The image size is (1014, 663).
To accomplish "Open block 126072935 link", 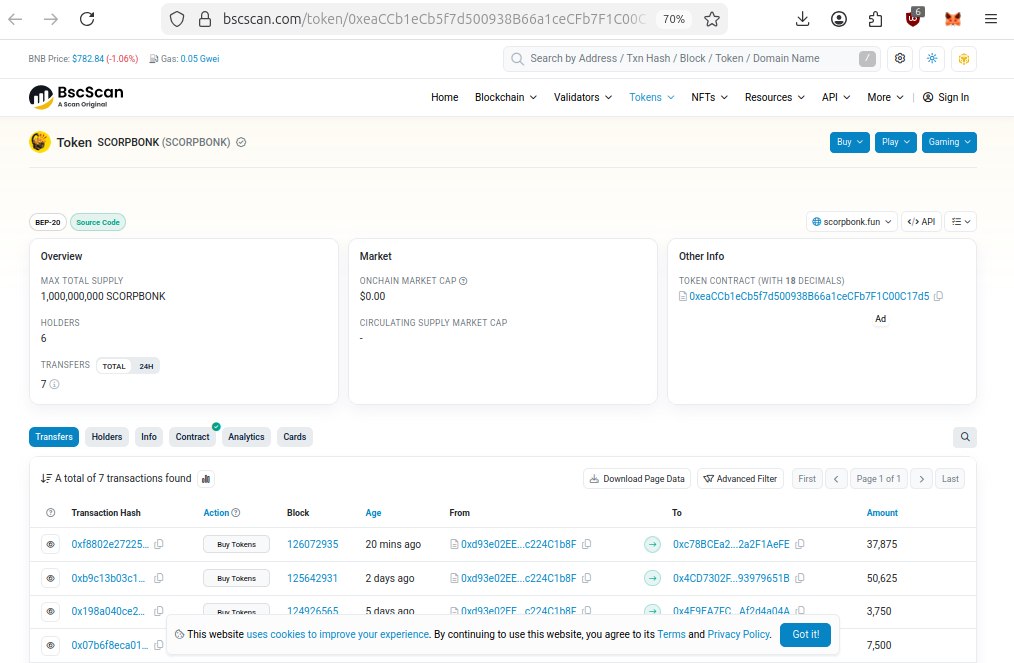I will [312, 545].
